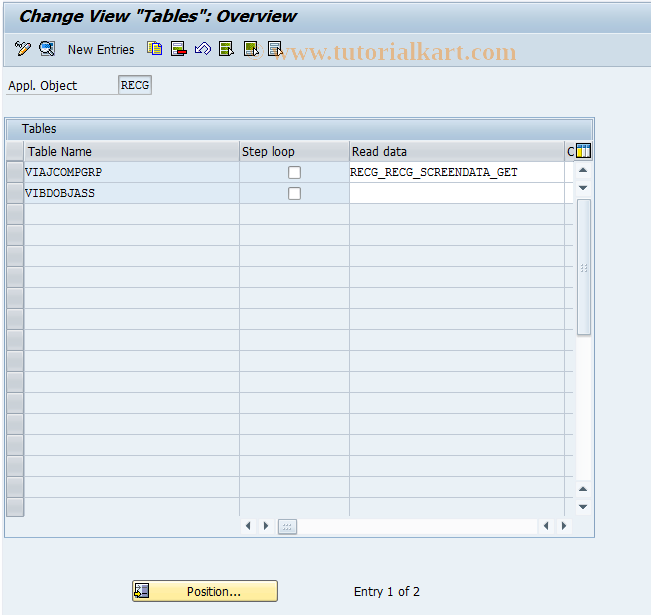
Task: Select row header of VIAJCOMPGRP
Action: coord(15,172)
